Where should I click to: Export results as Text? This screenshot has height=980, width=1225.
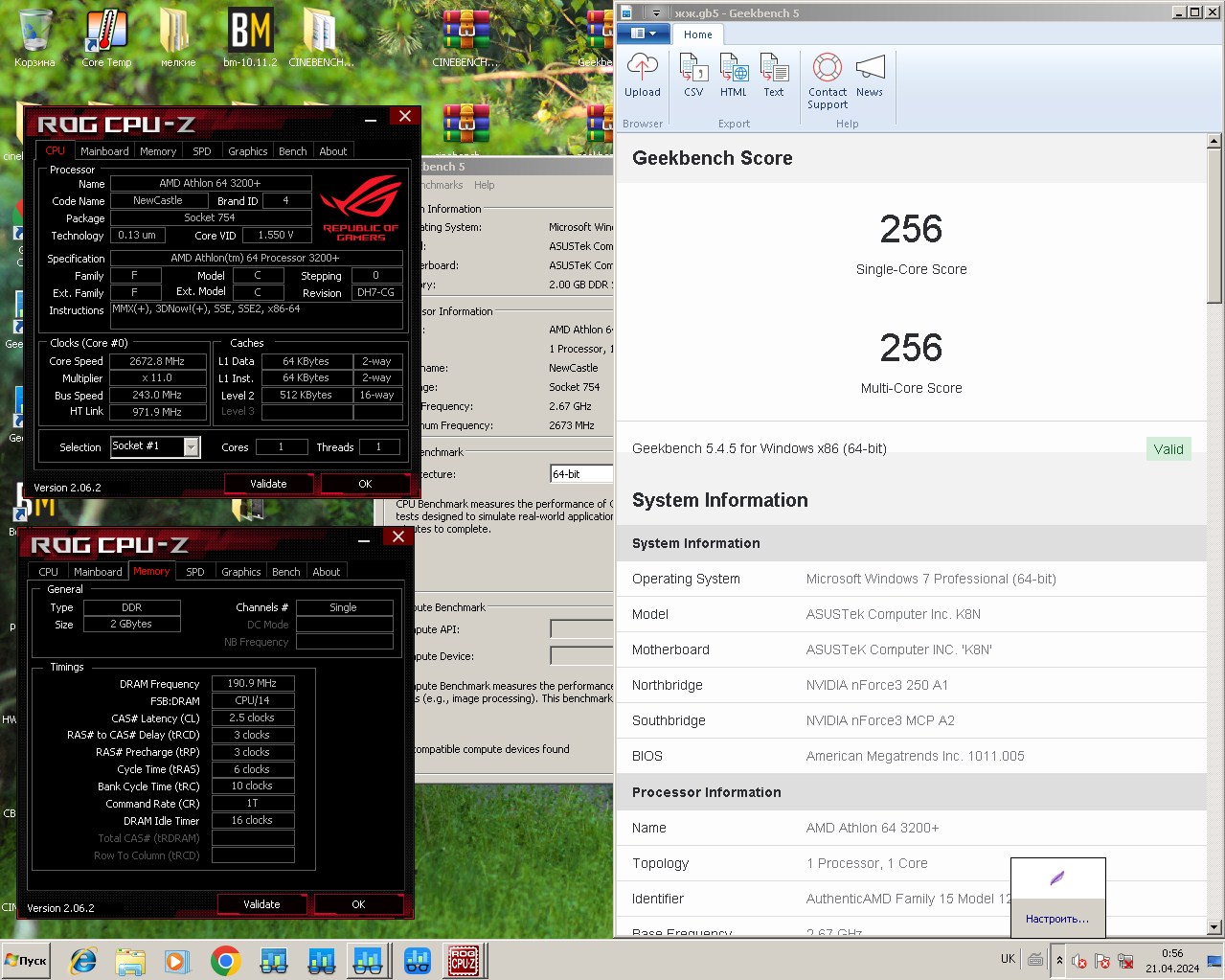click(774, 75)
